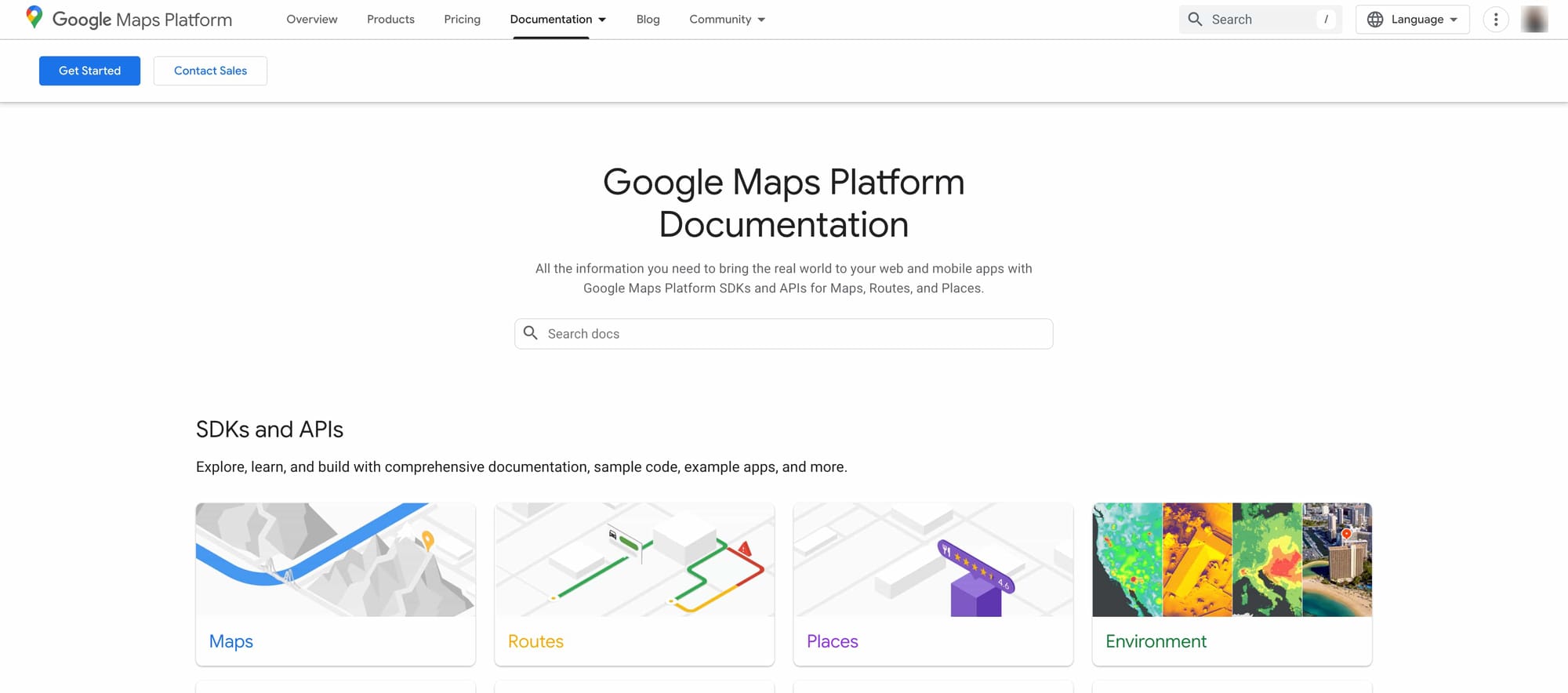Open the Maps card thumbnail image
The image size is (1568, 693).
tap(336, 560)
